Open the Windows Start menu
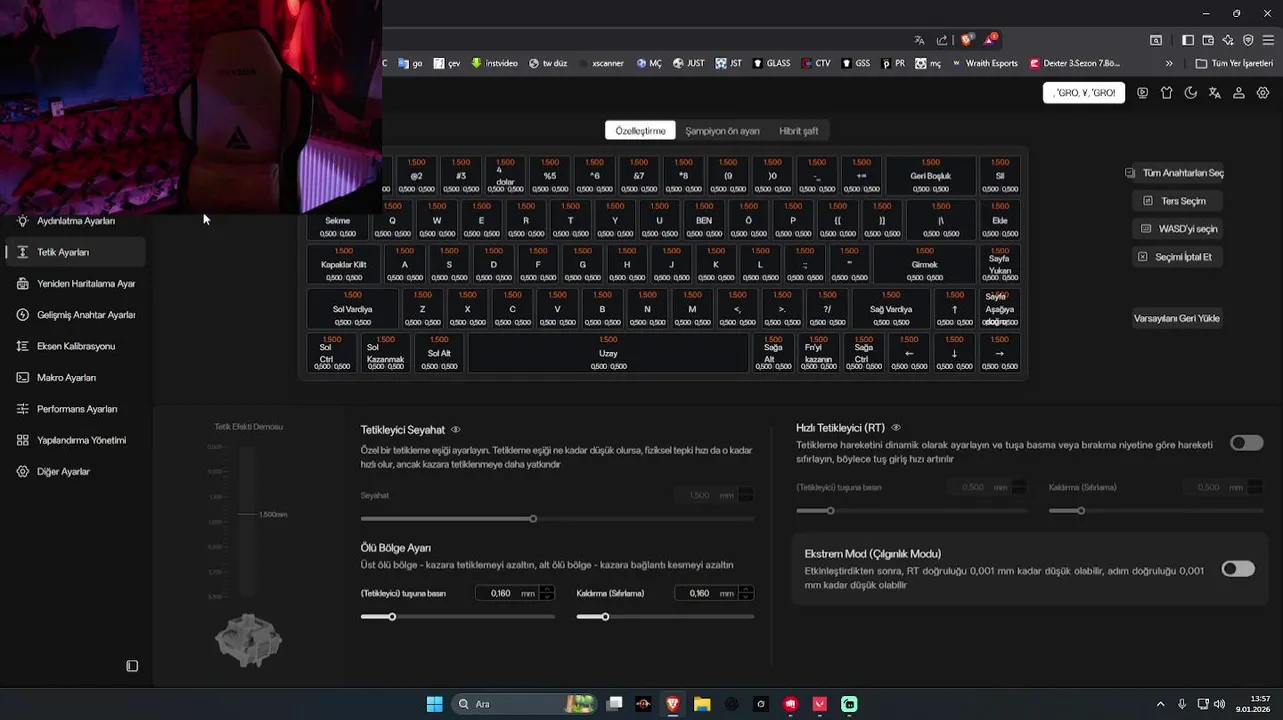Screen dimensions: 1283x720 (x=434, y=704)
